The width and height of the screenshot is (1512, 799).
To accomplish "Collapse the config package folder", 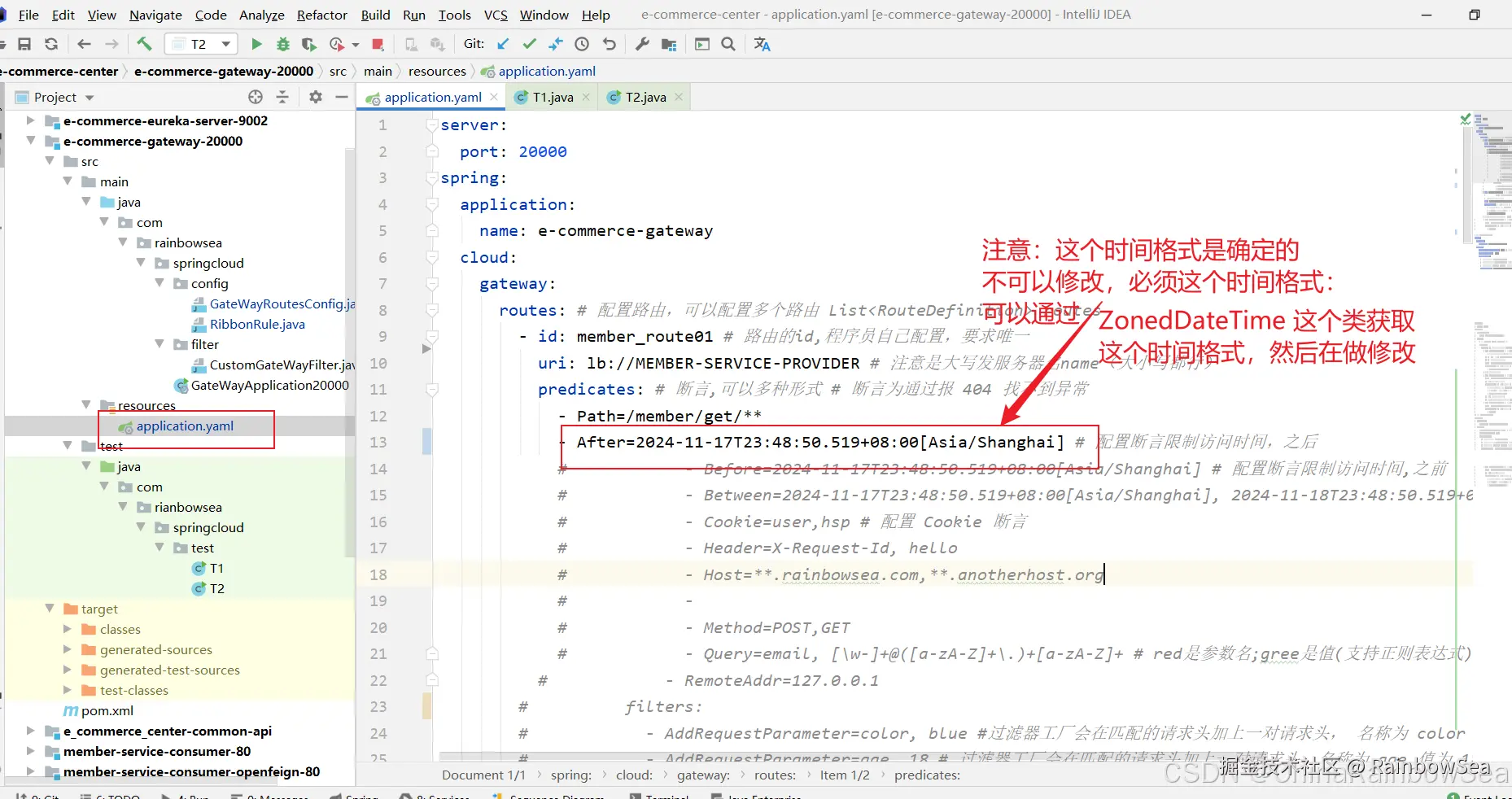I will (160, 283).
